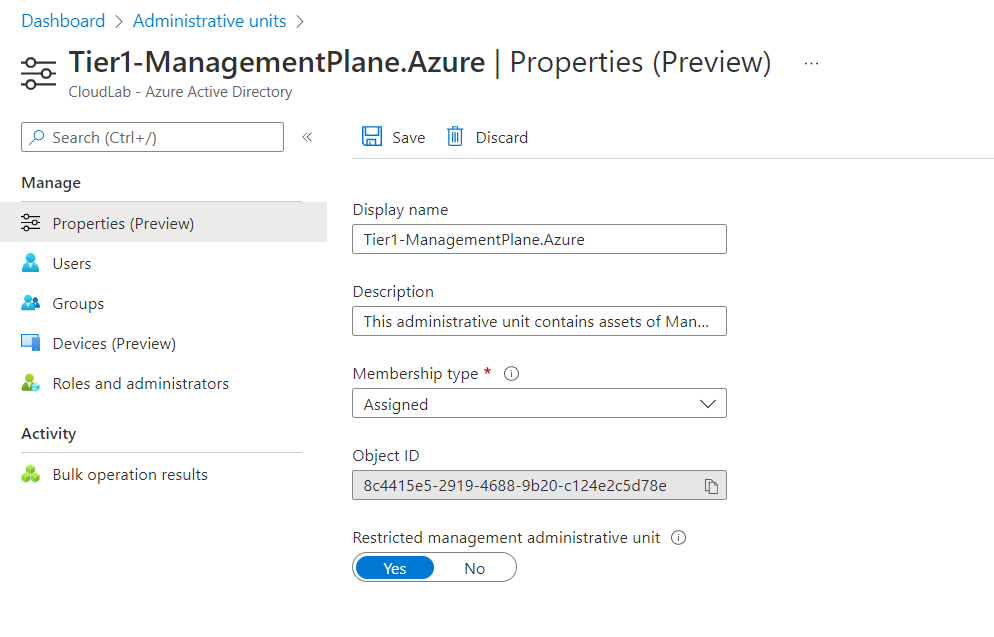
Task: Go to Administrative units breadcrumb link
Action: pyautogui.click(x=209, y=21)
